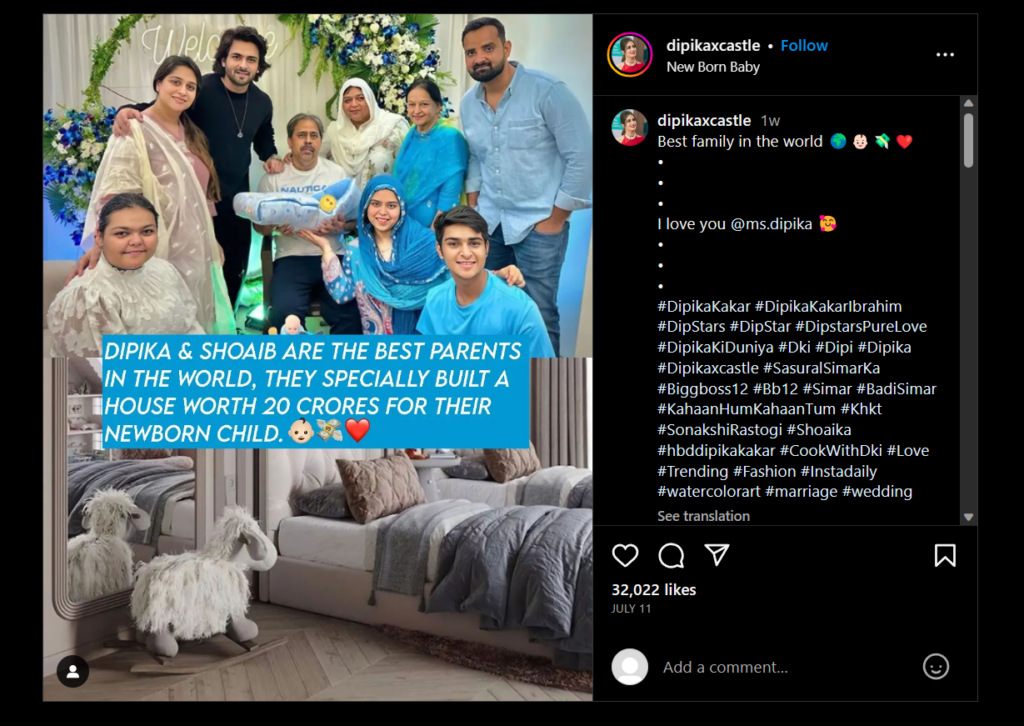Share post using the paper plane icon
1024x726 pixels.
pyautogui.click(x=716, y=555)
